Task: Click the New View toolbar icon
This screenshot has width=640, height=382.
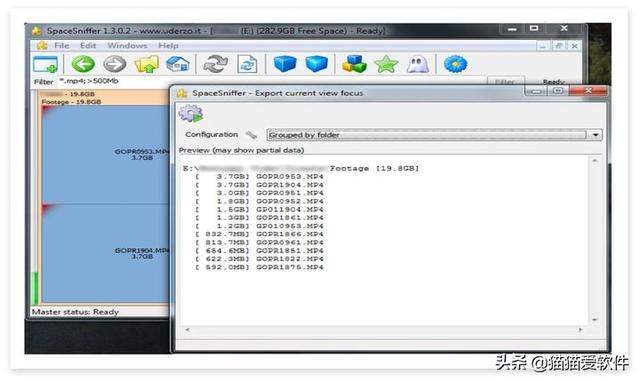Action: coord(45,64)
